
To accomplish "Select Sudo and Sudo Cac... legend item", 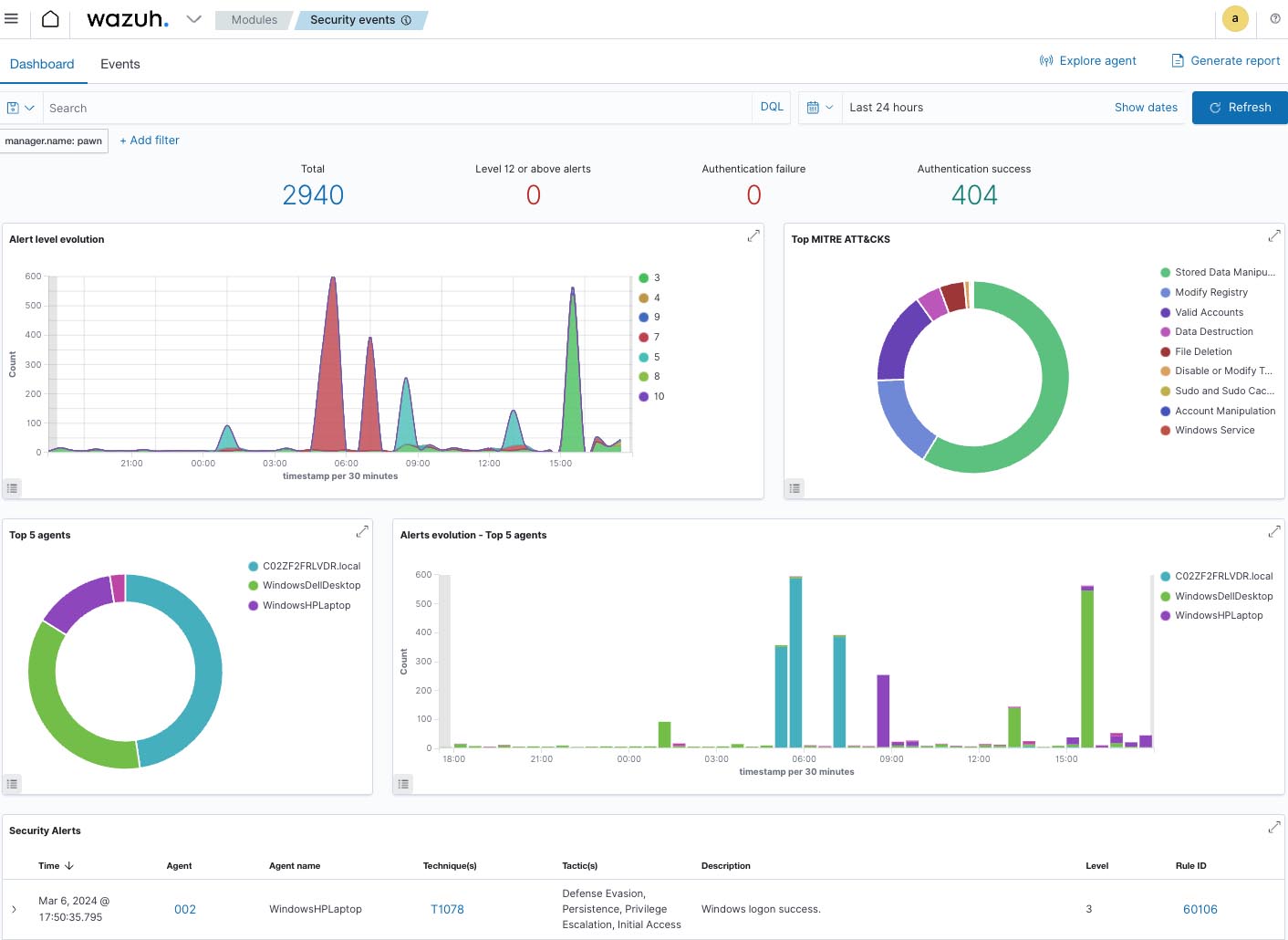I will (1217, 391).
